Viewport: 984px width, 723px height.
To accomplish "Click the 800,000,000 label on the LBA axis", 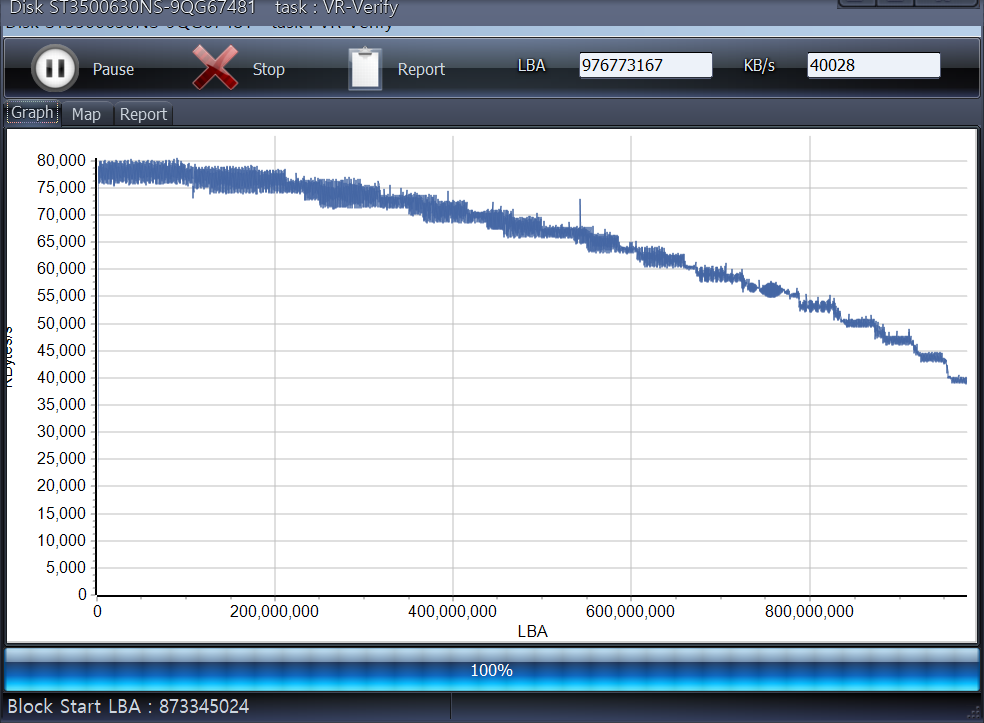I will 809,611.
